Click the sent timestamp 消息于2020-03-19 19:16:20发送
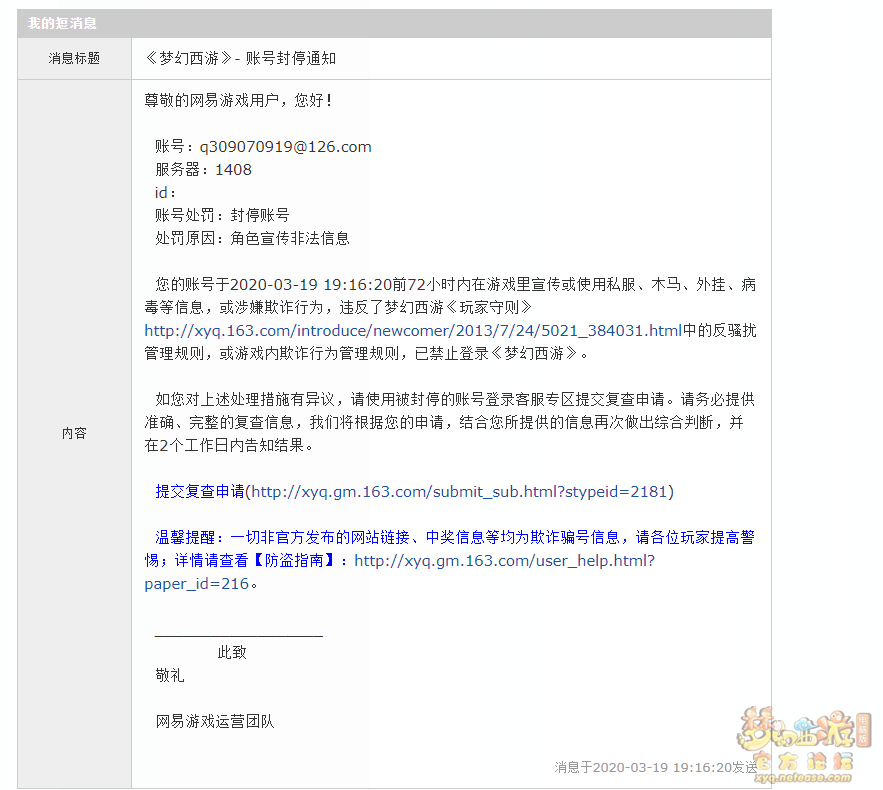This screenshot has height=790, width=883. (656, 767)
